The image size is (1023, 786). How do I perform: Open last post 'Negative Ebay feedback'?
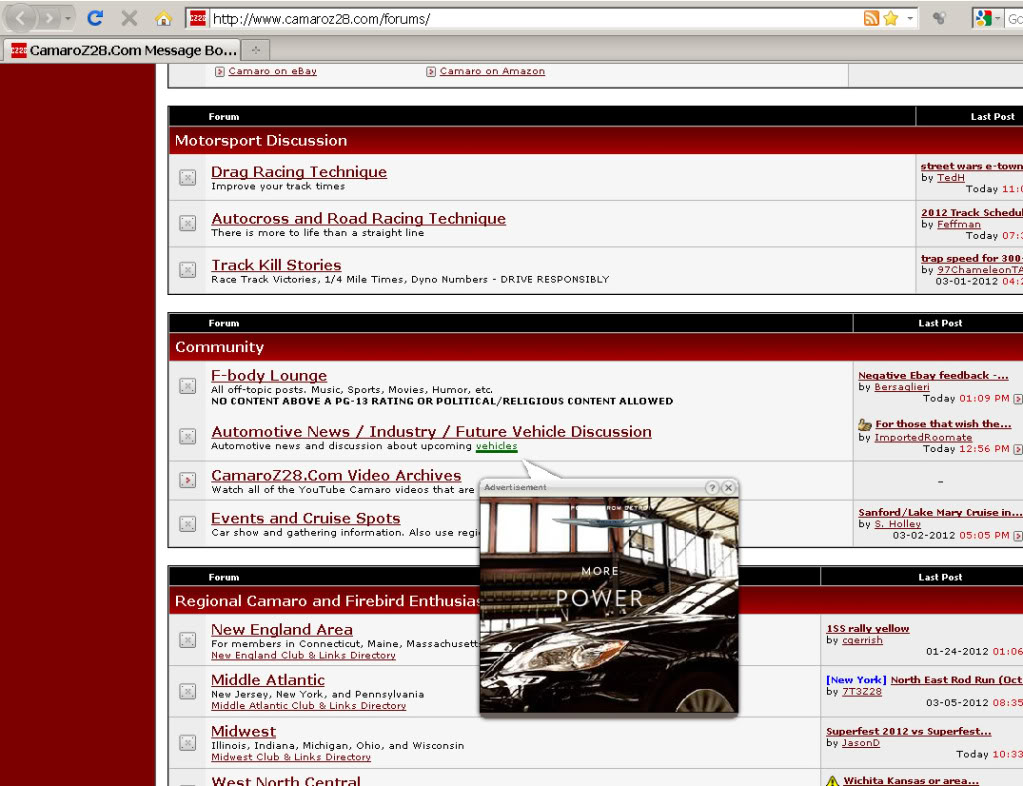tap(933, 376)
